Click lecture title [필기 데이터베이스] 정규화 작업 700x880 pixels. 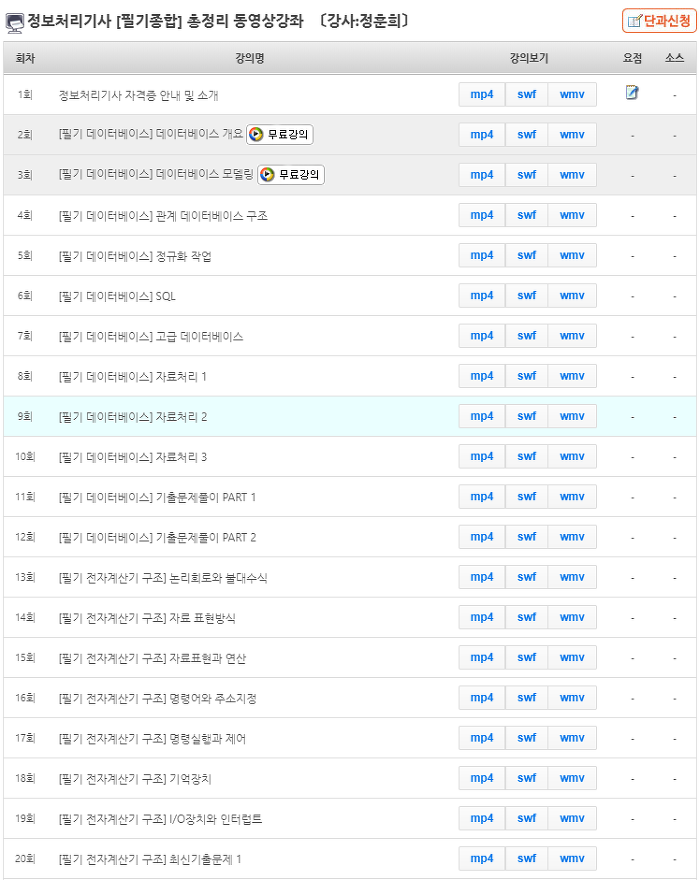tap(135, 256)
